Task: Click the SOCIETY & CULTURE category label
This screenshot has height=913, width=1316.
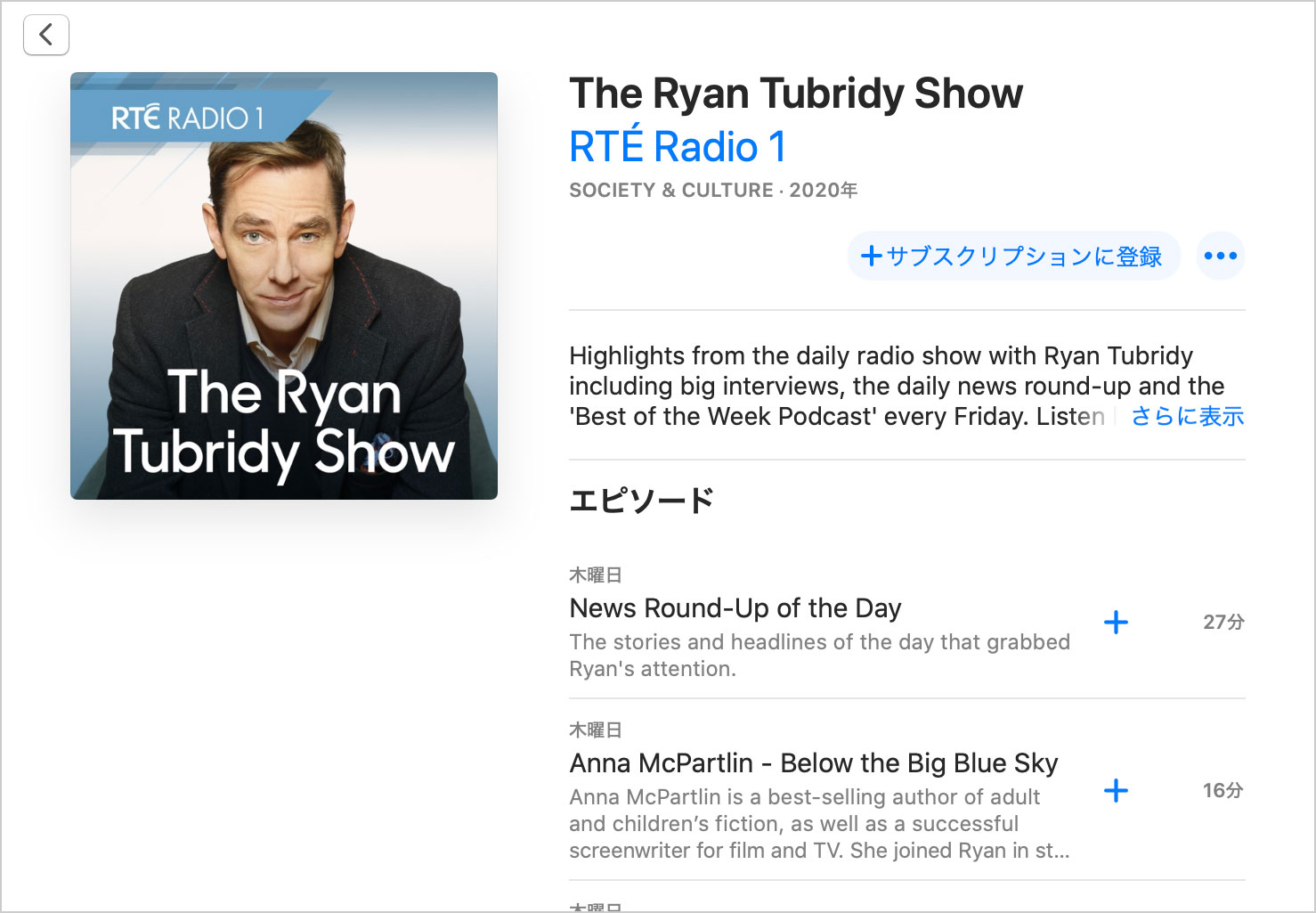Action: point(671,191)
